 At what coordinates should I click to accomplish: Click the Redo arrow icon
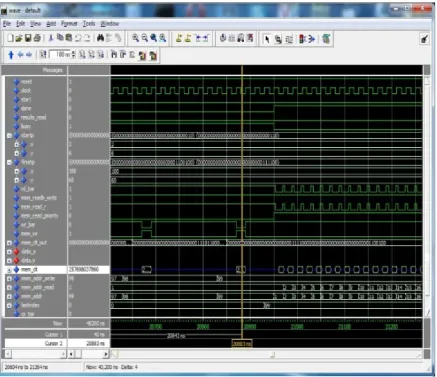click(x=87, y=39)
